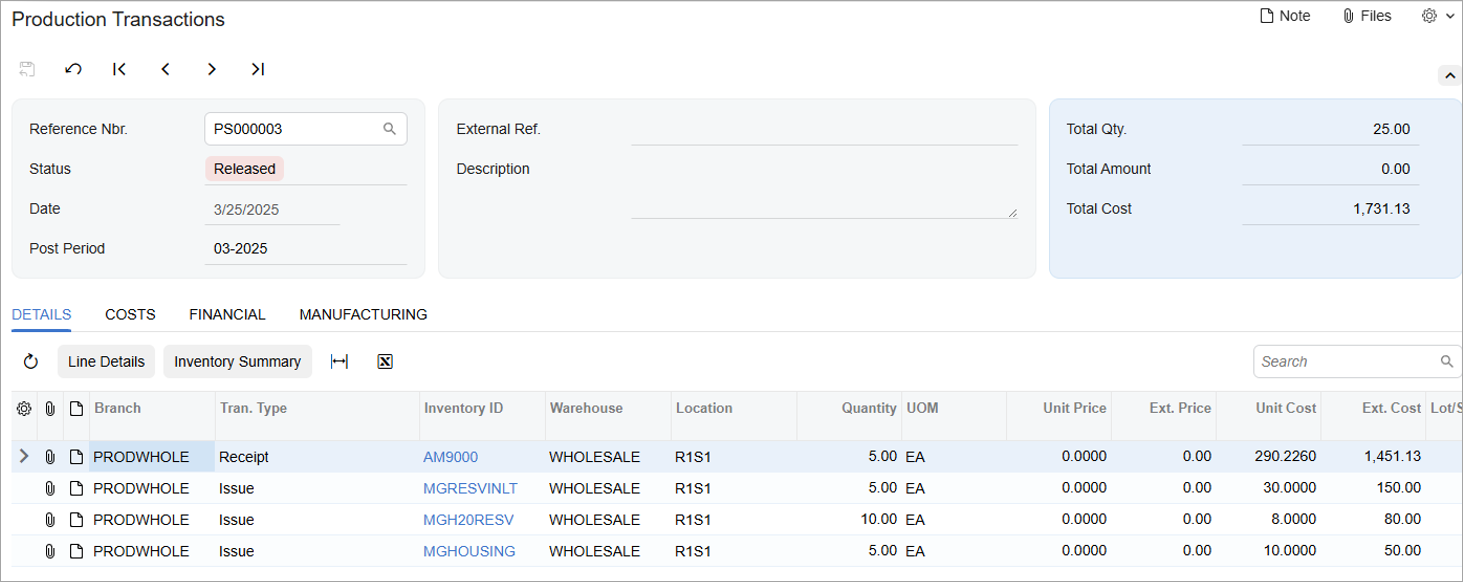Collapse the header summary panel
The image size is (1463, 582).
(x=1448, y=76)
